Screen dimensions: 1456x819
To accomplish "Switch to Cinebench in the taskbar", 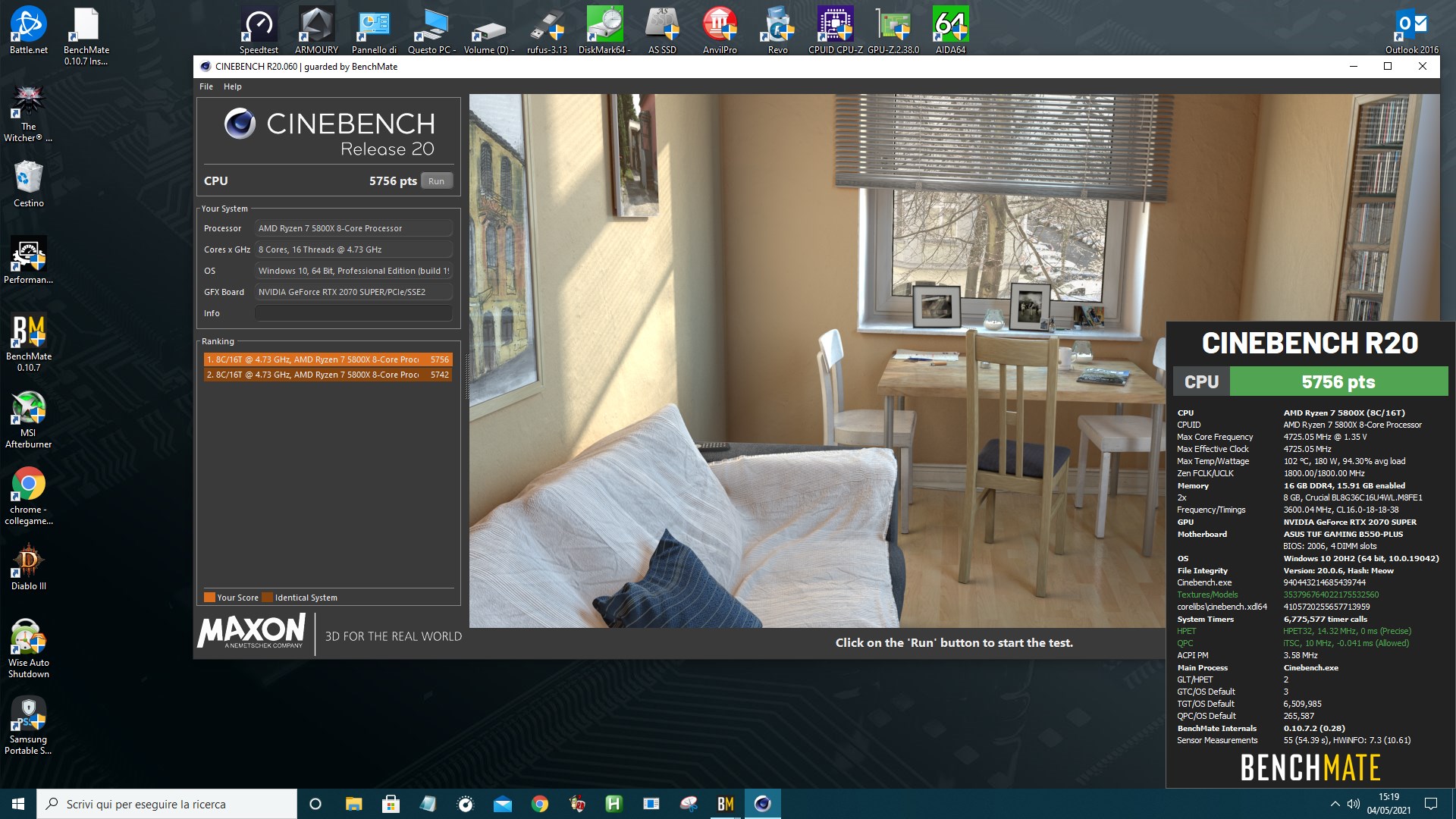I will click(x=762, y=804).
